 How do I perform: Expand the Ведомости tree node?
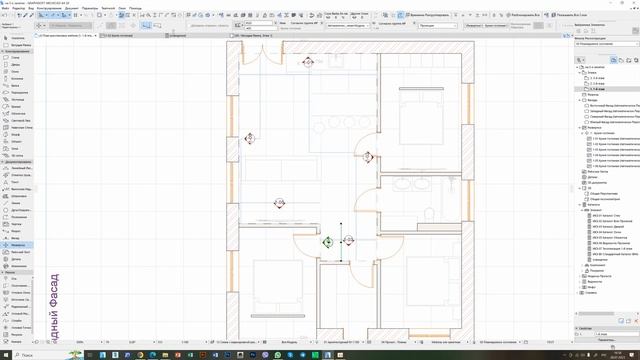(x=580, y=282)
